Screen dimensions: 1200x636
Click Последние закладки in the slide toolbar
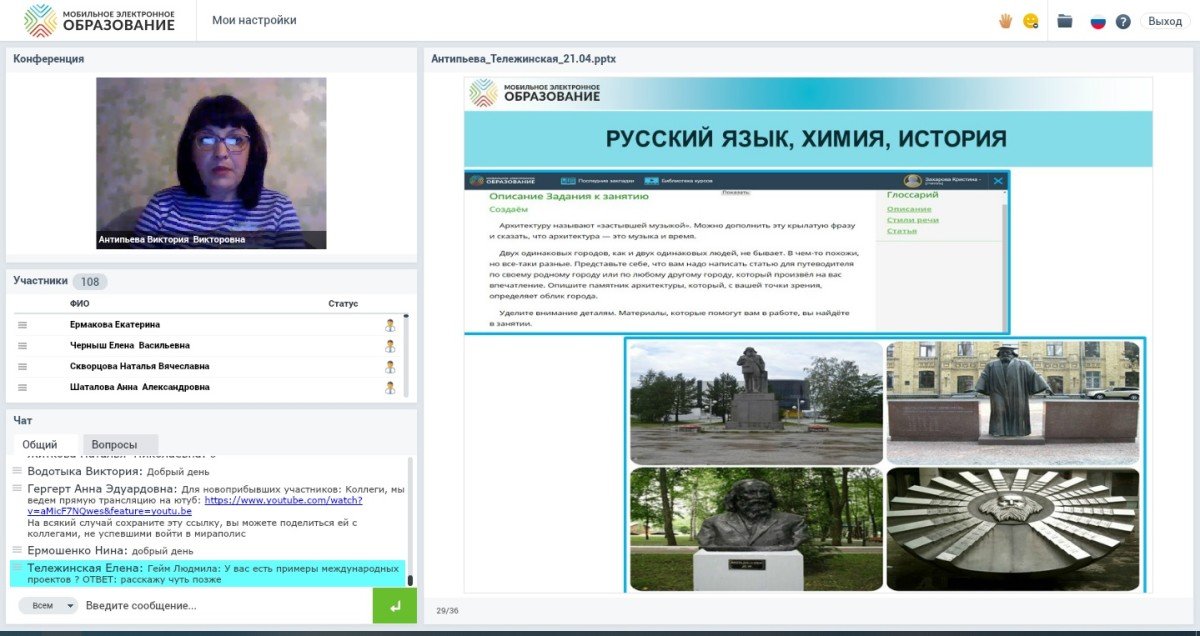(x=599, y=181)
